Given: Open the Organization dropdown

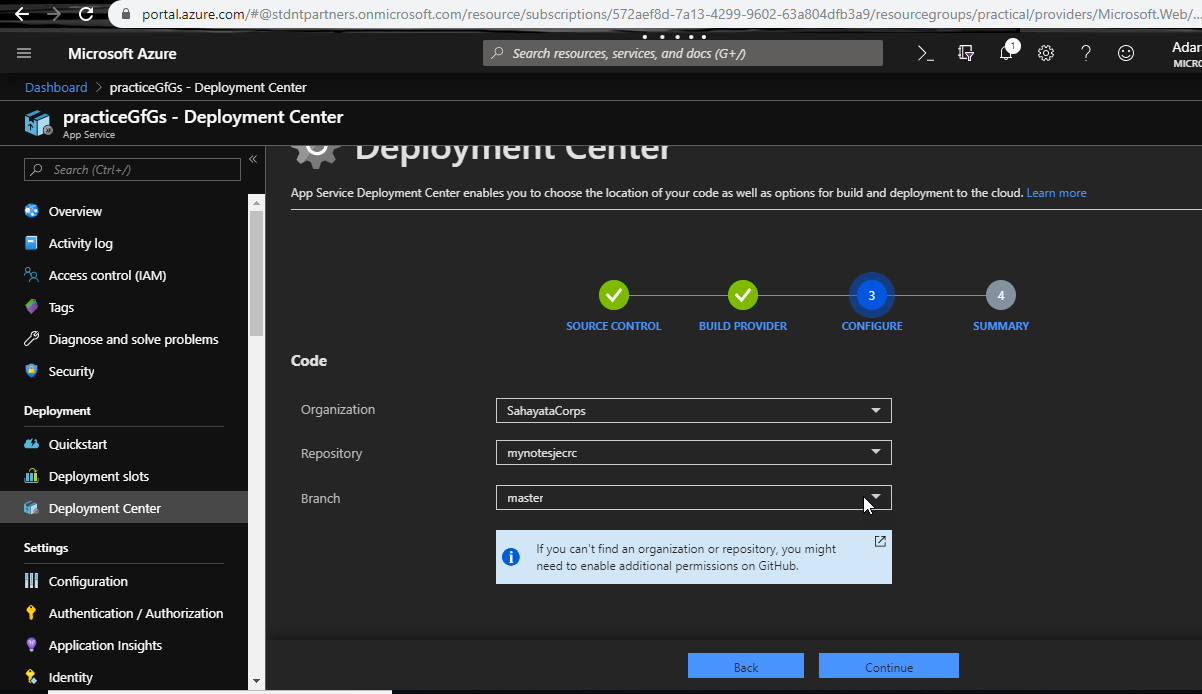Looking at the screenshot, I should pos(693,410).
